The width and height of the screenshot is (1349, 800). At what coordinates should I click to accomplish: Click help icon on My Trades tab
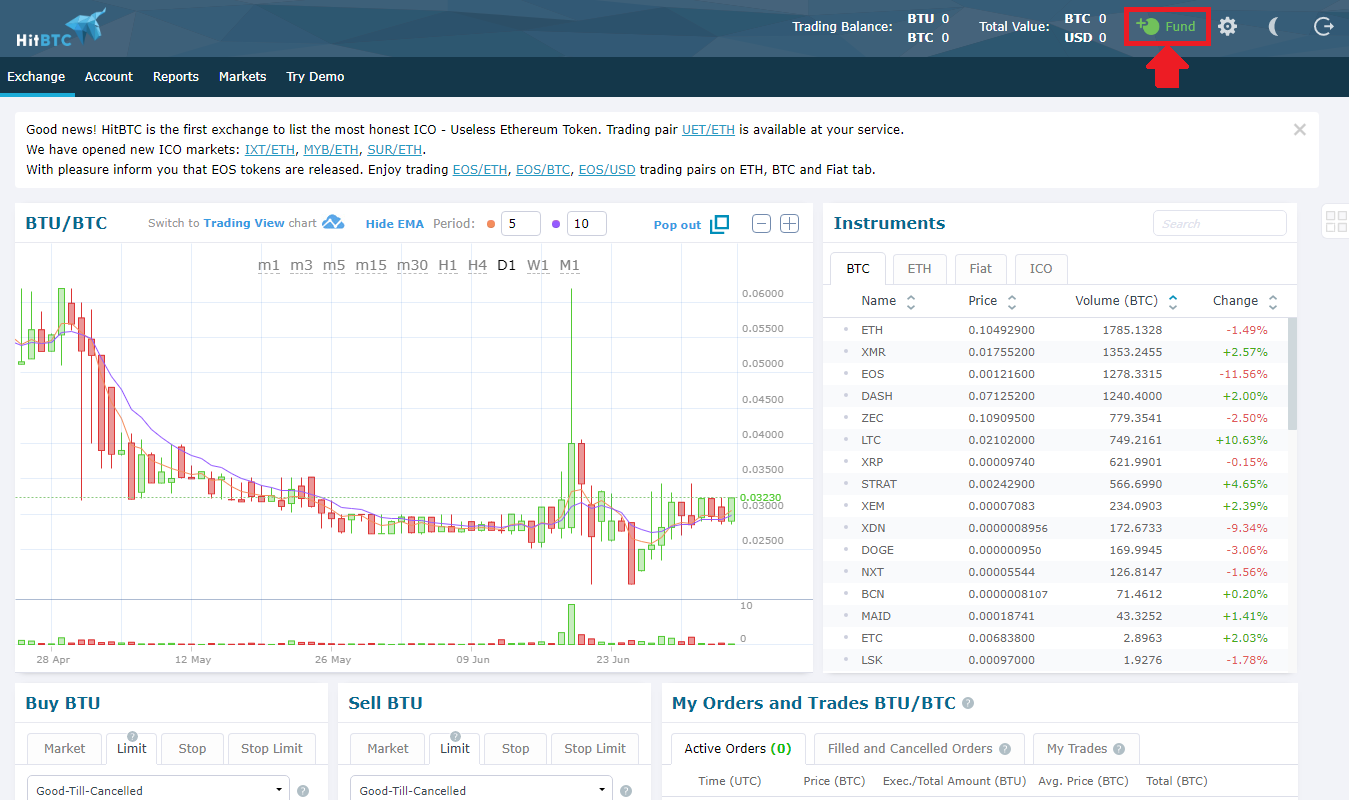(x=1119, y=749)
